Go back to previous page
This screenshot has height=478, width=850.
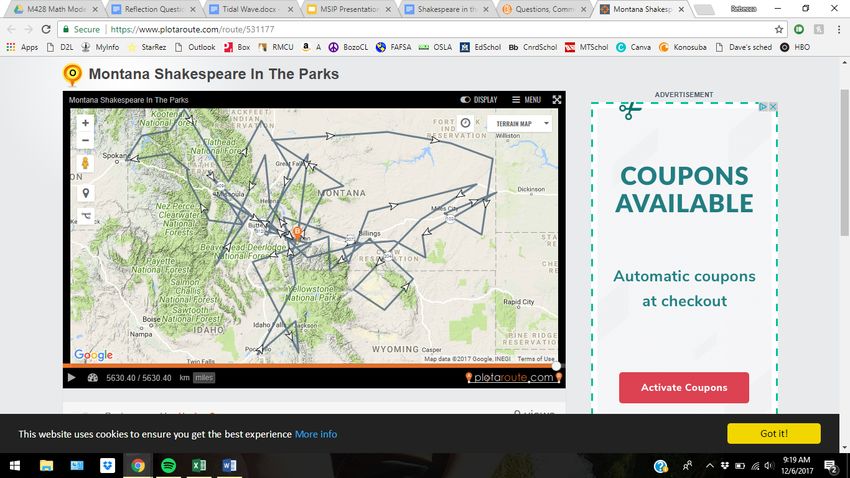[11, 29]
